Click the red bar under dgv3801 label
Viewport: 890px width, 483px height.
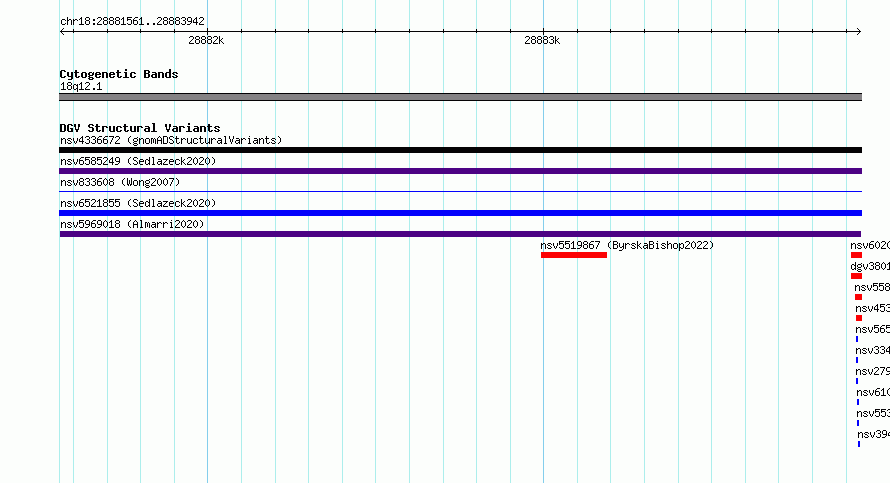pos(857,276)
